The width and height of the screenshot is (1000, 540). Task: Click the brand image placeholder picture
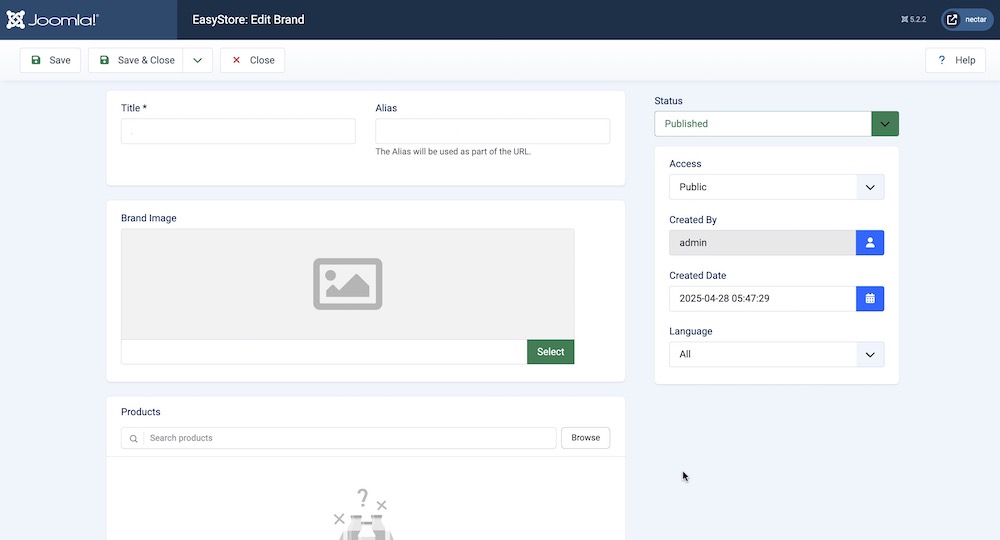click(347, 284)
